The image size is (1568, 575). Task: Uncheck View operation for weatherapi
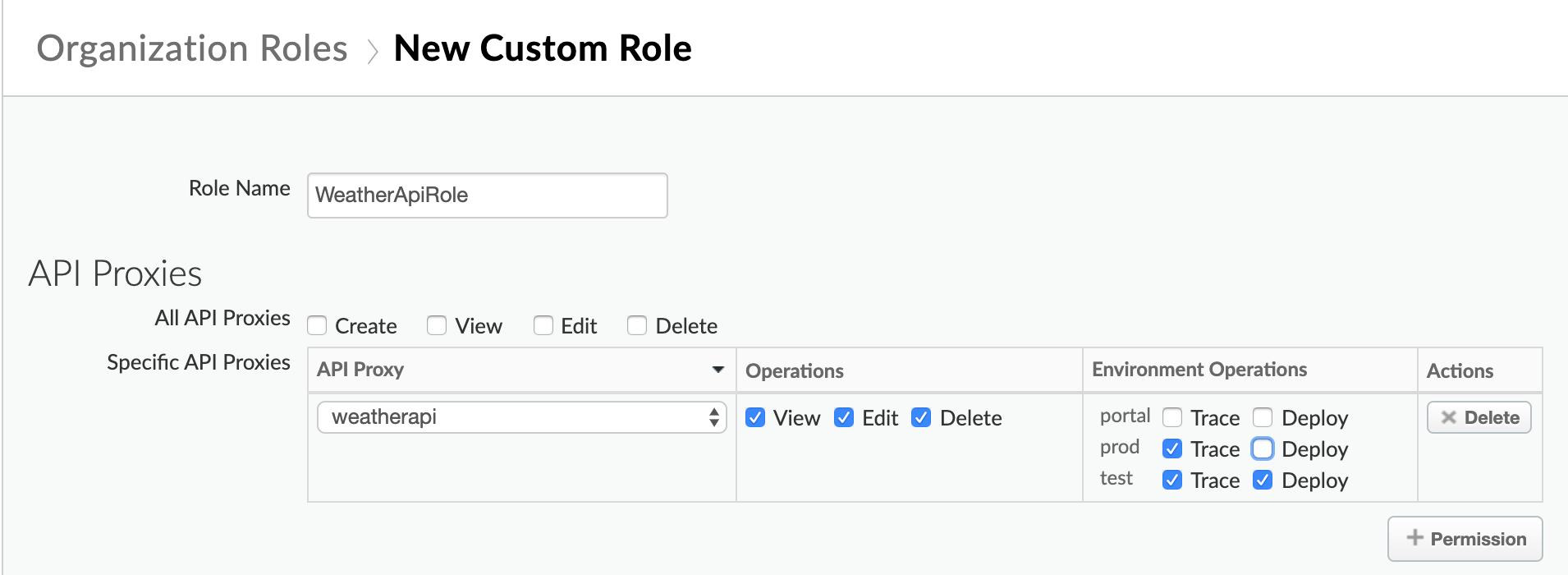755,418
